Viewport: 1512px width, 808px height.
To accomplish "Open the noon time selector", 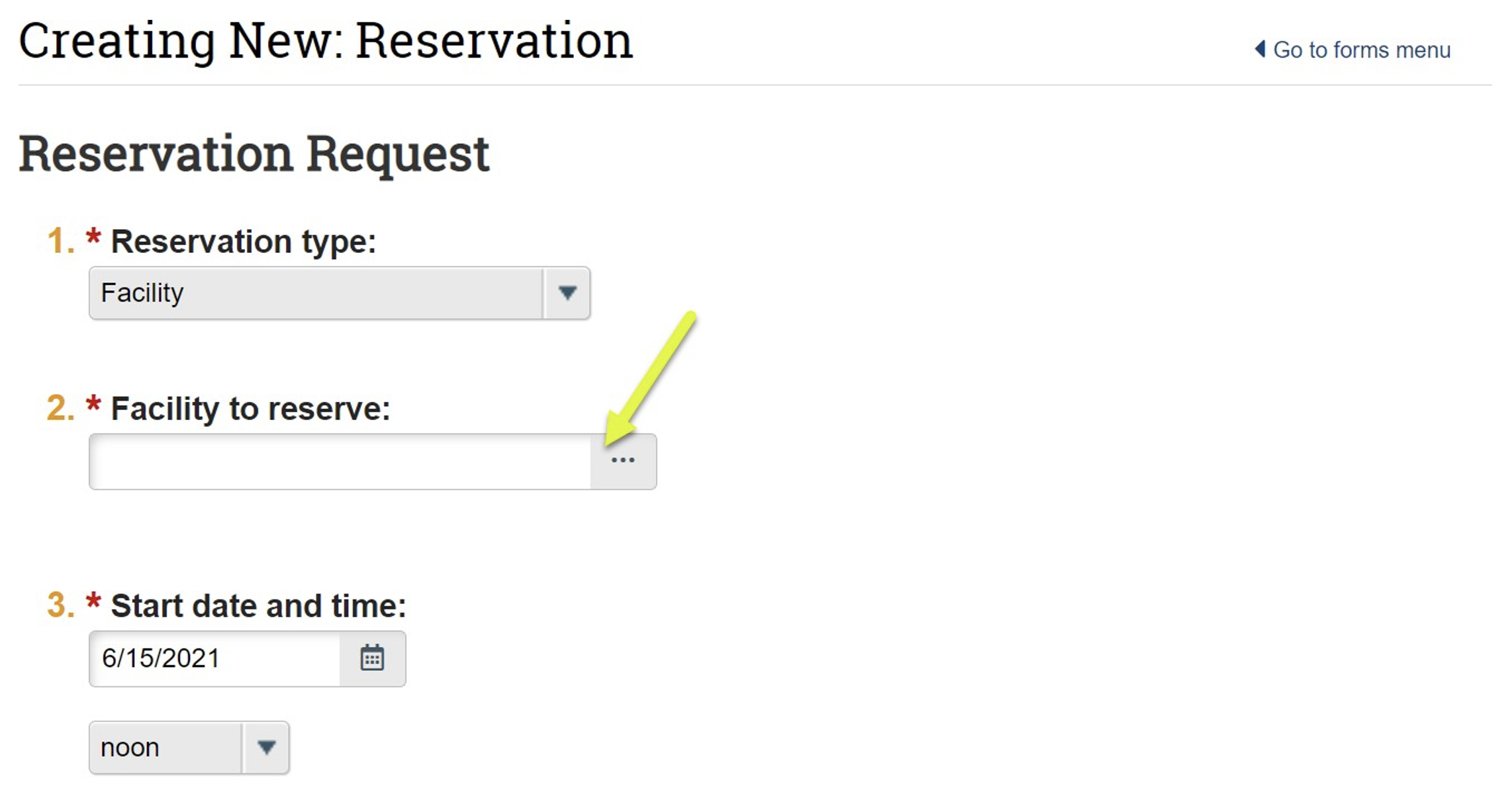I will coord(165,748).
